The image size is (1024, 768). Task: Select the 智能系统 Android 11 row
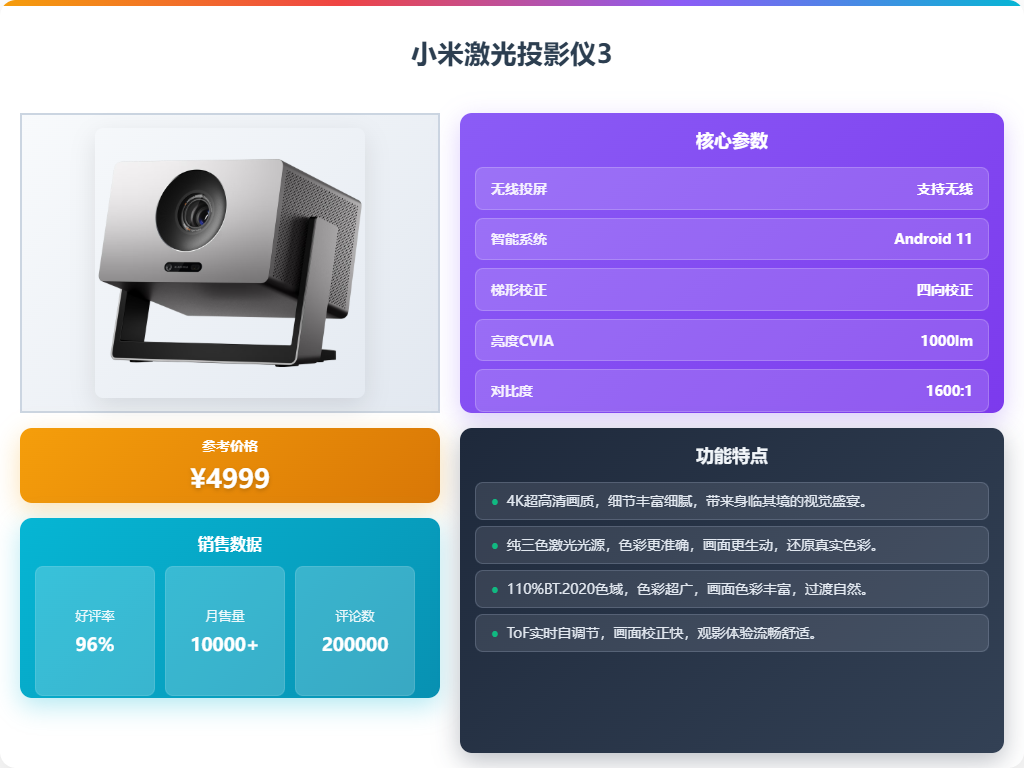731,239
